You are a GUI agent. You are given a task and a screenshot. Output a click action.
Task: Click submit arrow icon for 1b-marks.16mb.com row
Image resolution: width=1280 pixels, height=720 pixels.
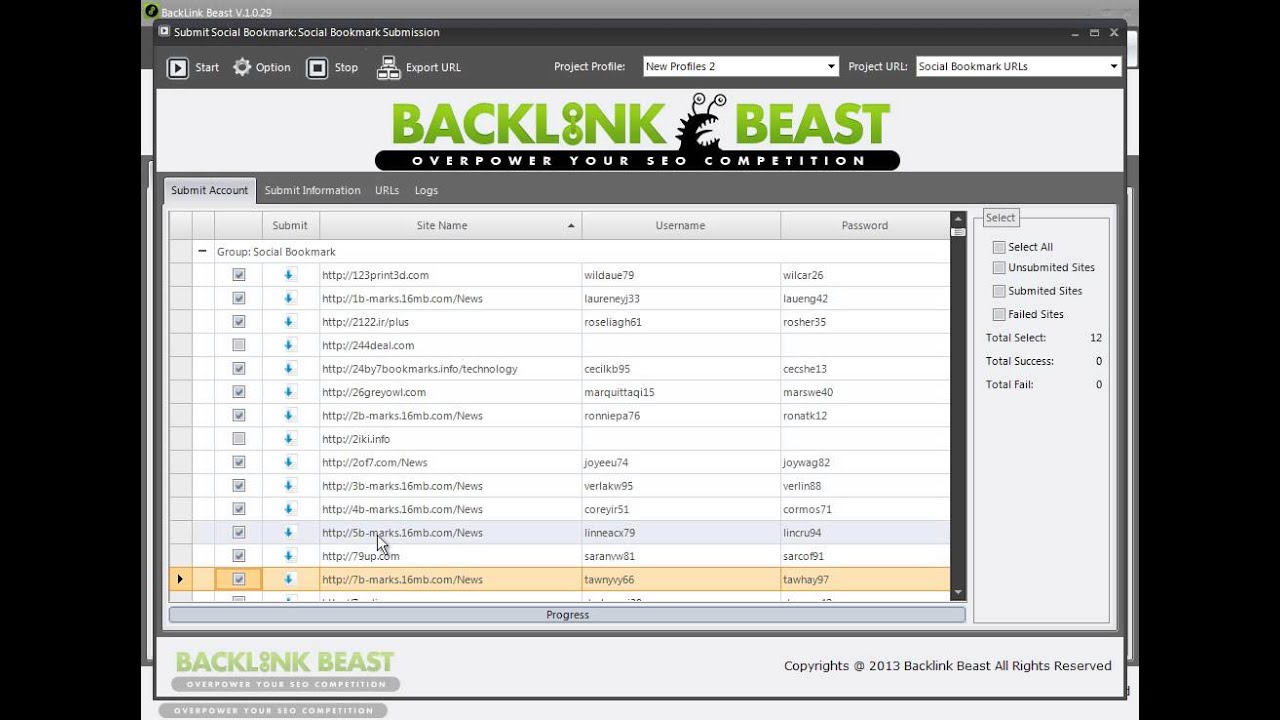[289, 298]
